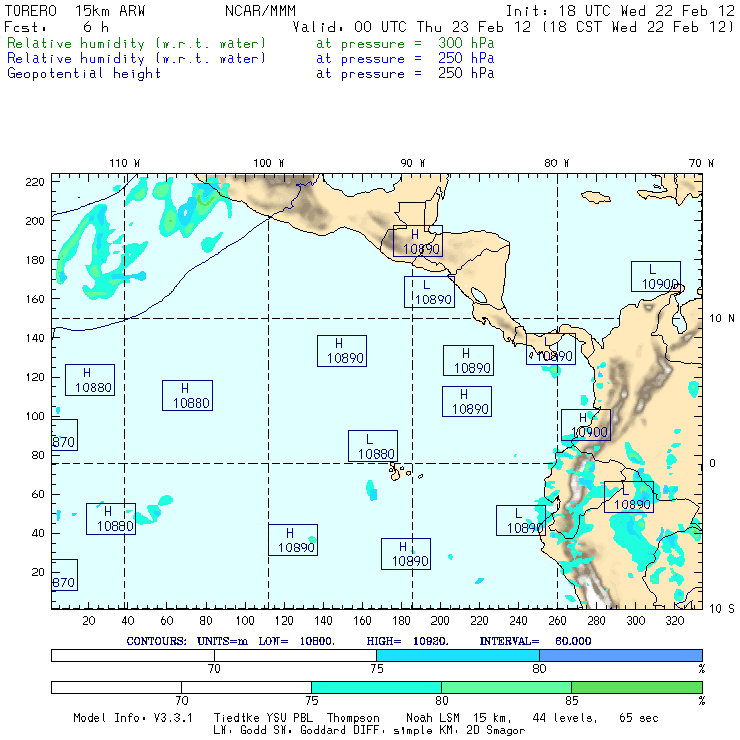Click the 'INTERVAL= 60.000' text
Image resolution: width=740 pixels, height=740 pixels.
tap(535, 641)
